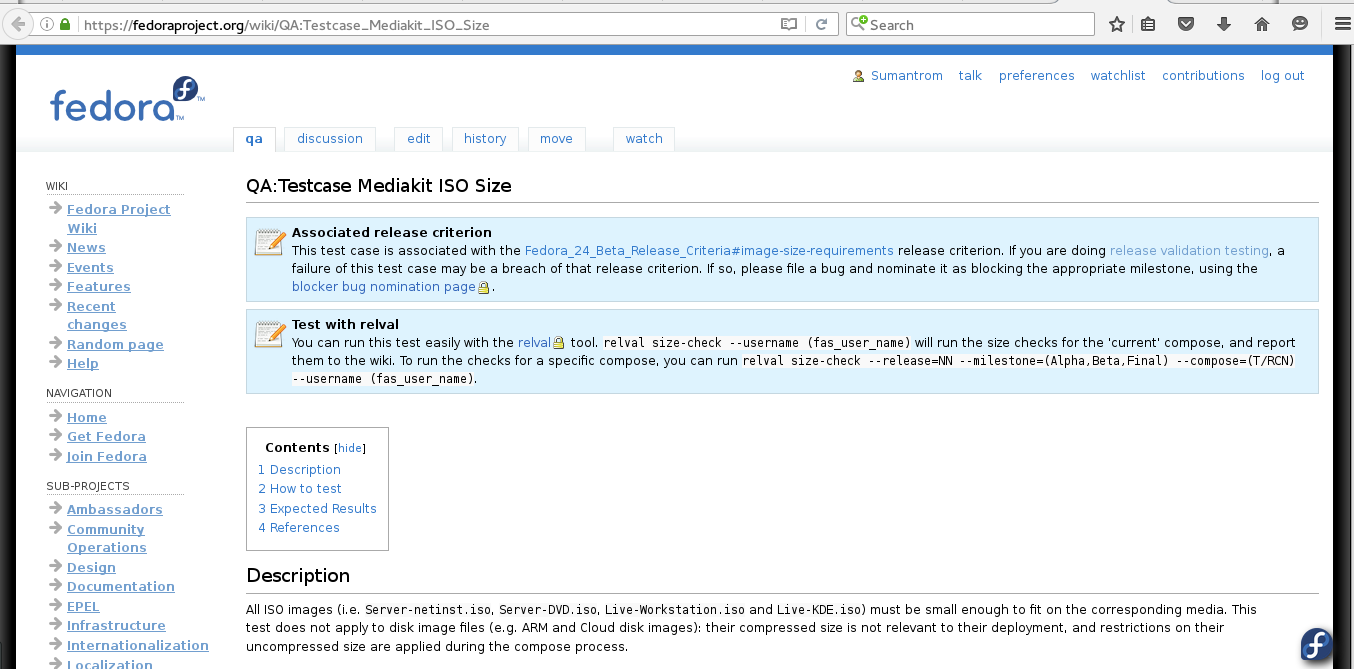Open Help sidebar link
This screenshot has height=669, width=1354.
pos(83,364)
